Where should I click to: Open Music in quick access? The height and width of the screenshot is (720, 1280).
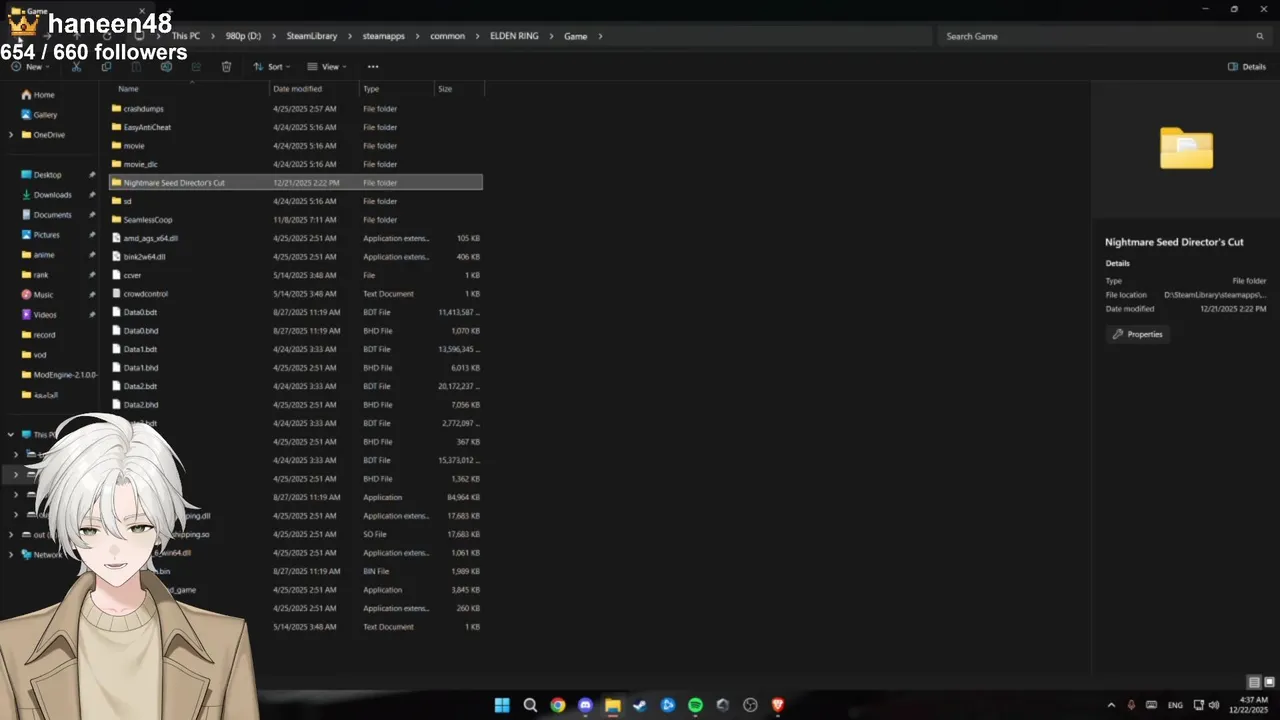tap(37, 295)
